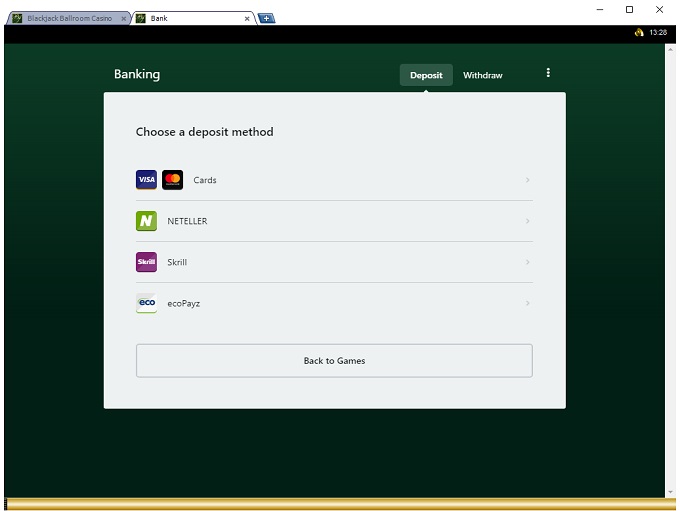Switch to Blackjack Ballroom Casino tab

pyautogui.click(x=69, y=18)
